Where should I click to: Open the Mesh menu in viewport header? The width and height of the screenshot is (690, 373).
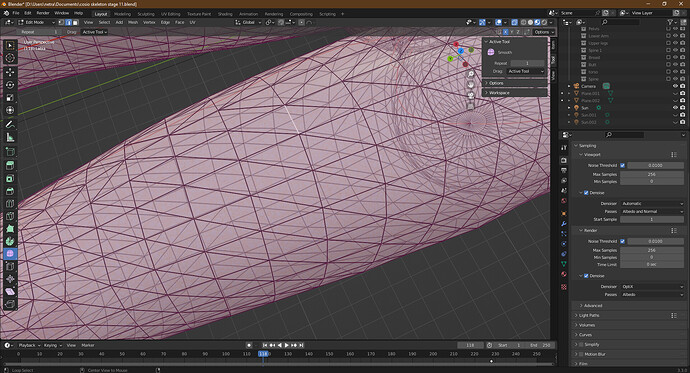[x=133, y=22]
